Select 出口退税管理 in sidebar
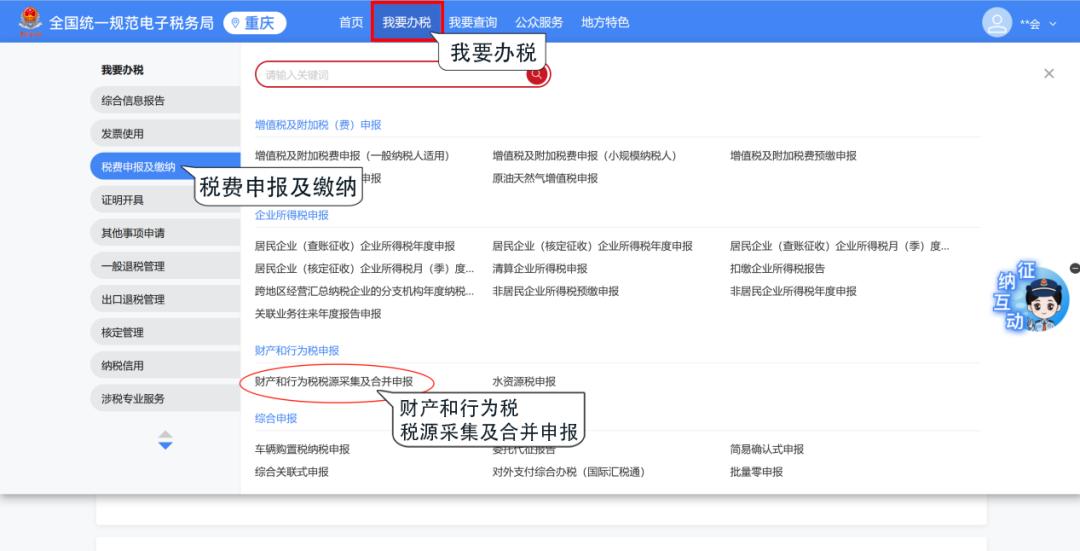Screen dimensions: 1080x551 [165, 299]
